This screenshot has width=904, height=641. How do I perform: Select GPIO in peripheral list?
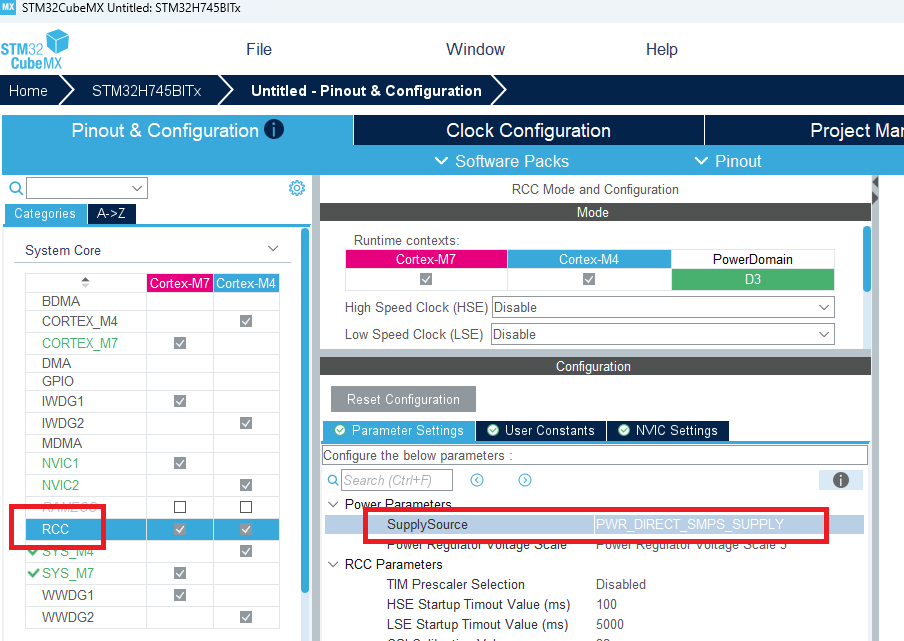click(58, 381)
